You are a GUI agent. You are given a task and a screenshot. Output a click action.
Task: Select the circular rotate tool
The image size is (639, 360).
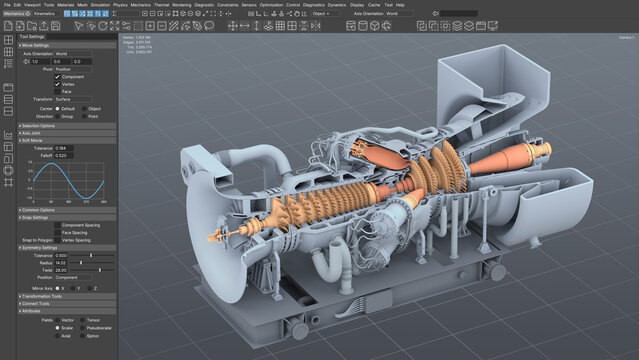click(102, 26)
